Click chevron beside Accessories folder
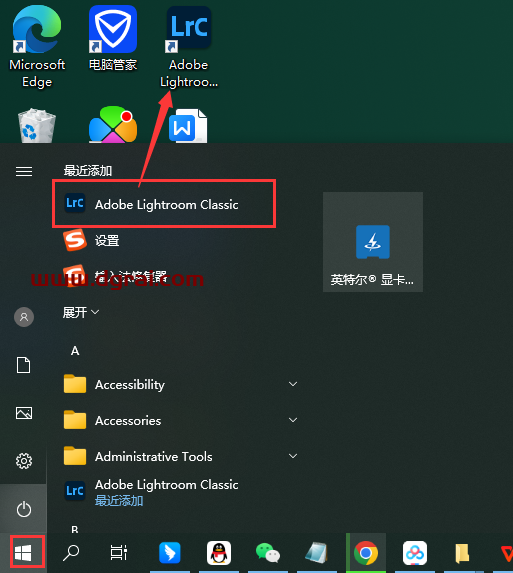 (293, 420)
